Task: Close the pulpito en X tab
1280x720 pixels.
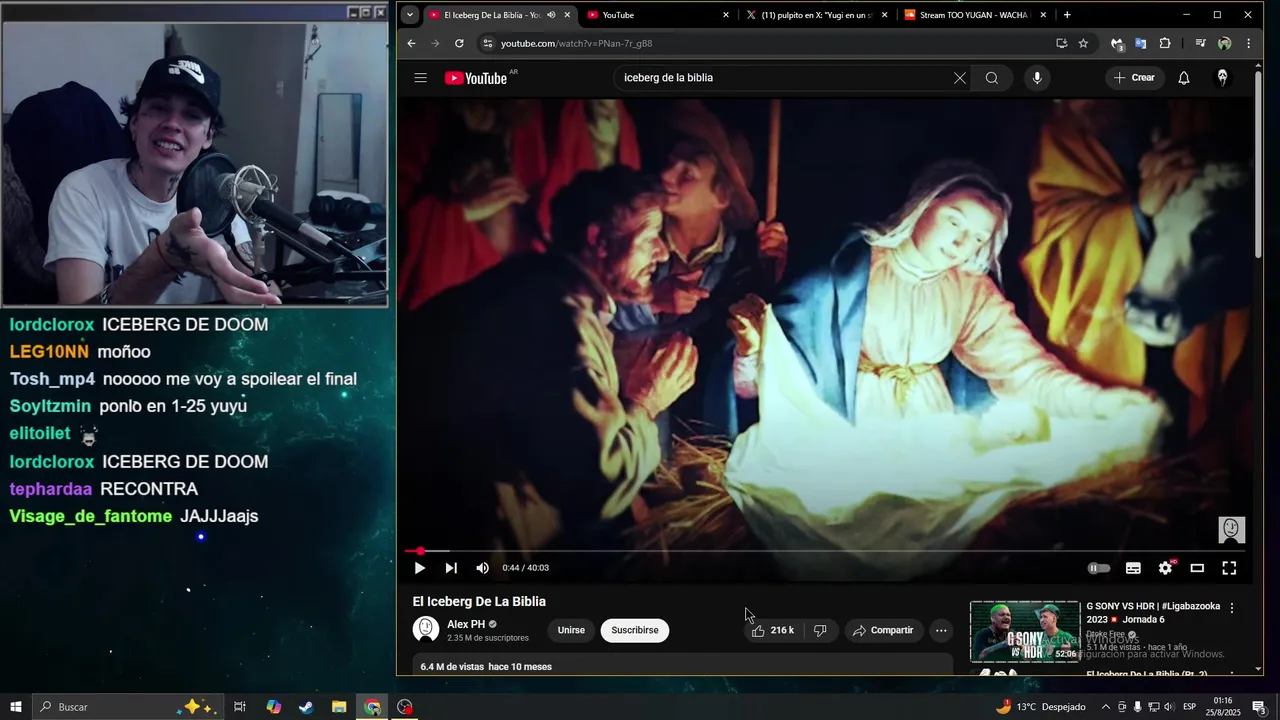Action: coord(884,15)
